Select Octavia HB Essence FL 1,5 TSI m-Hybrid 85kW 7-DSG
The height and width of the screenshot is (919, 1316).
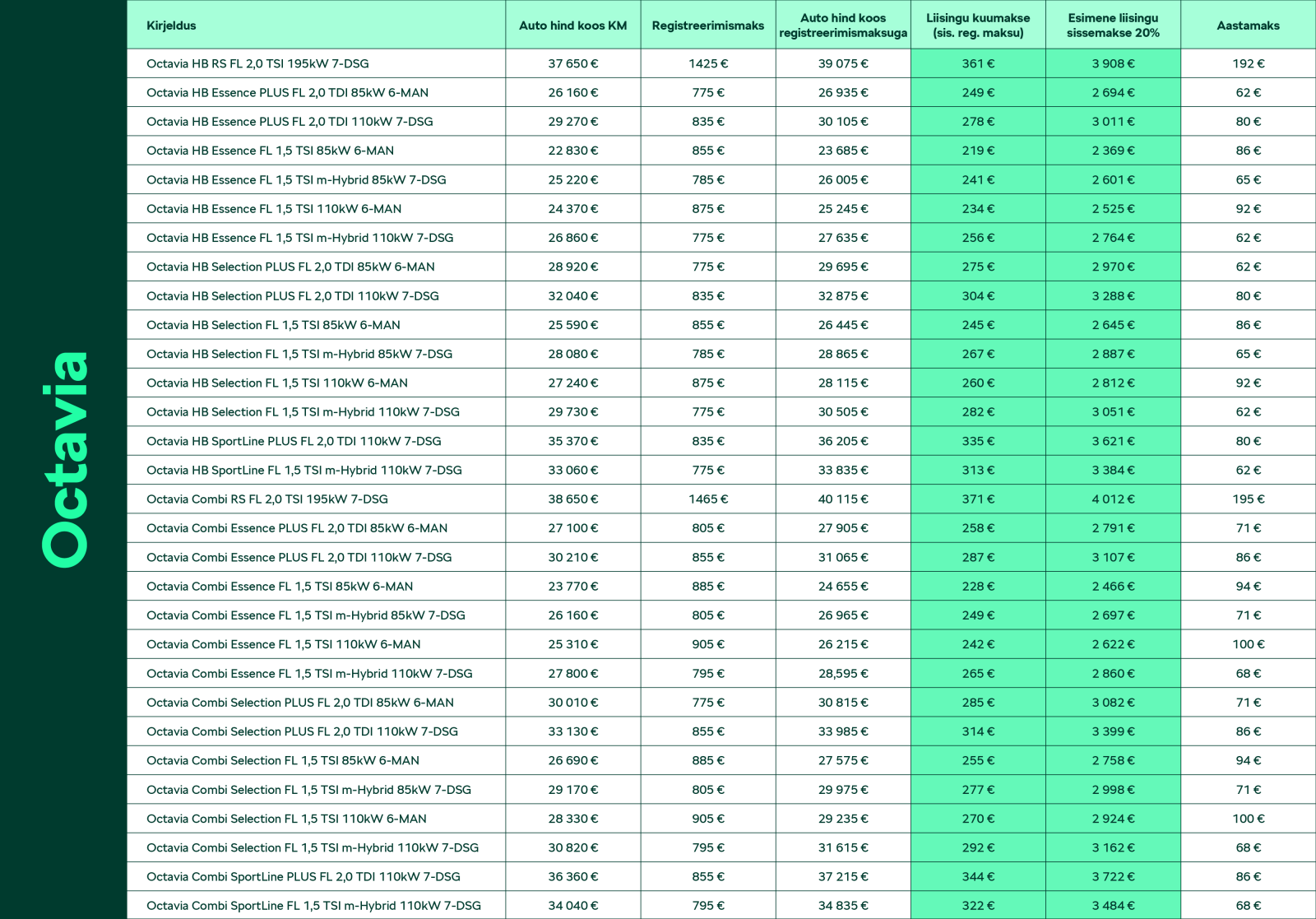[x=296, y=179]
